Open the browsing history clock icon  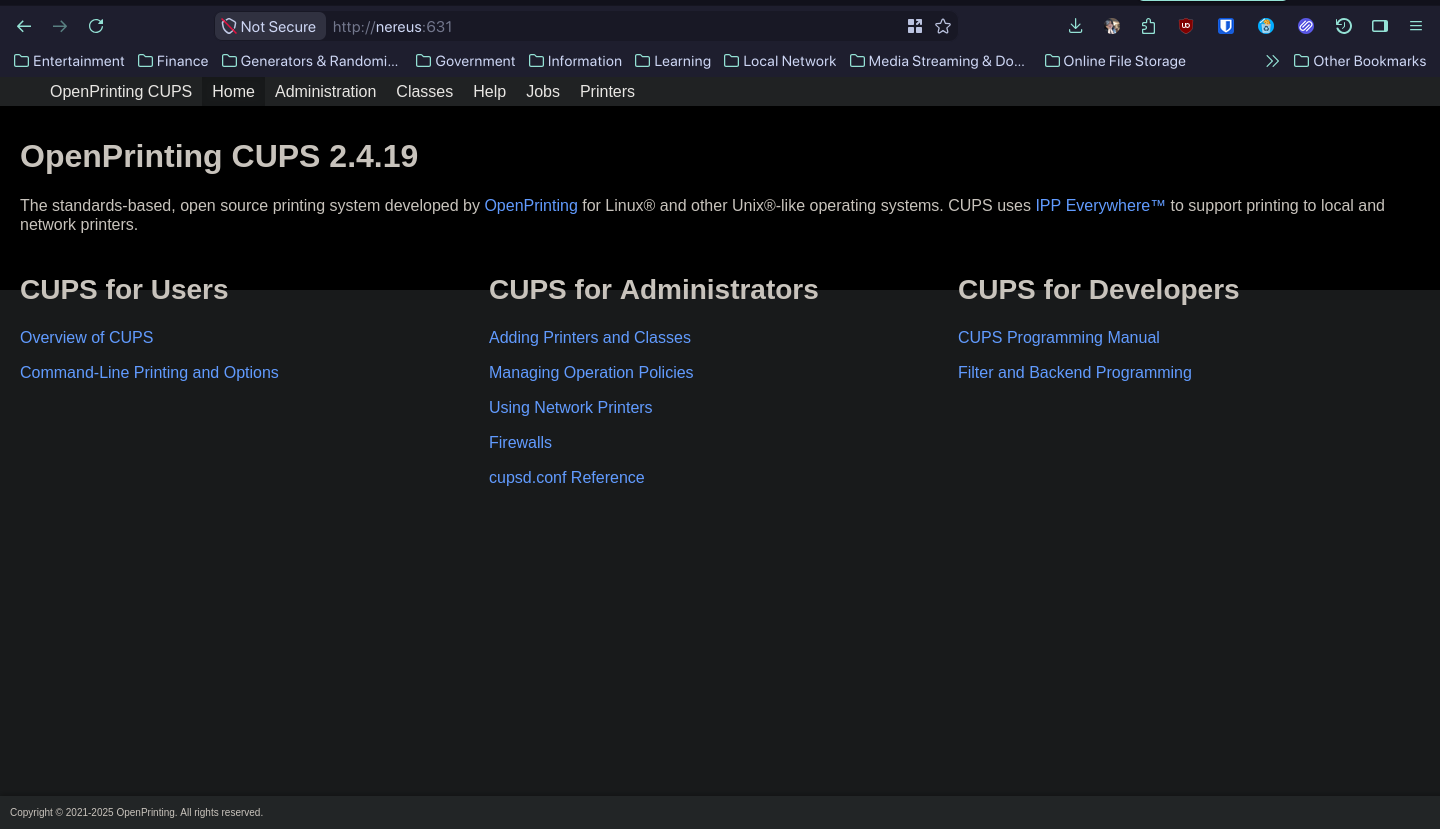point(1344,26)
